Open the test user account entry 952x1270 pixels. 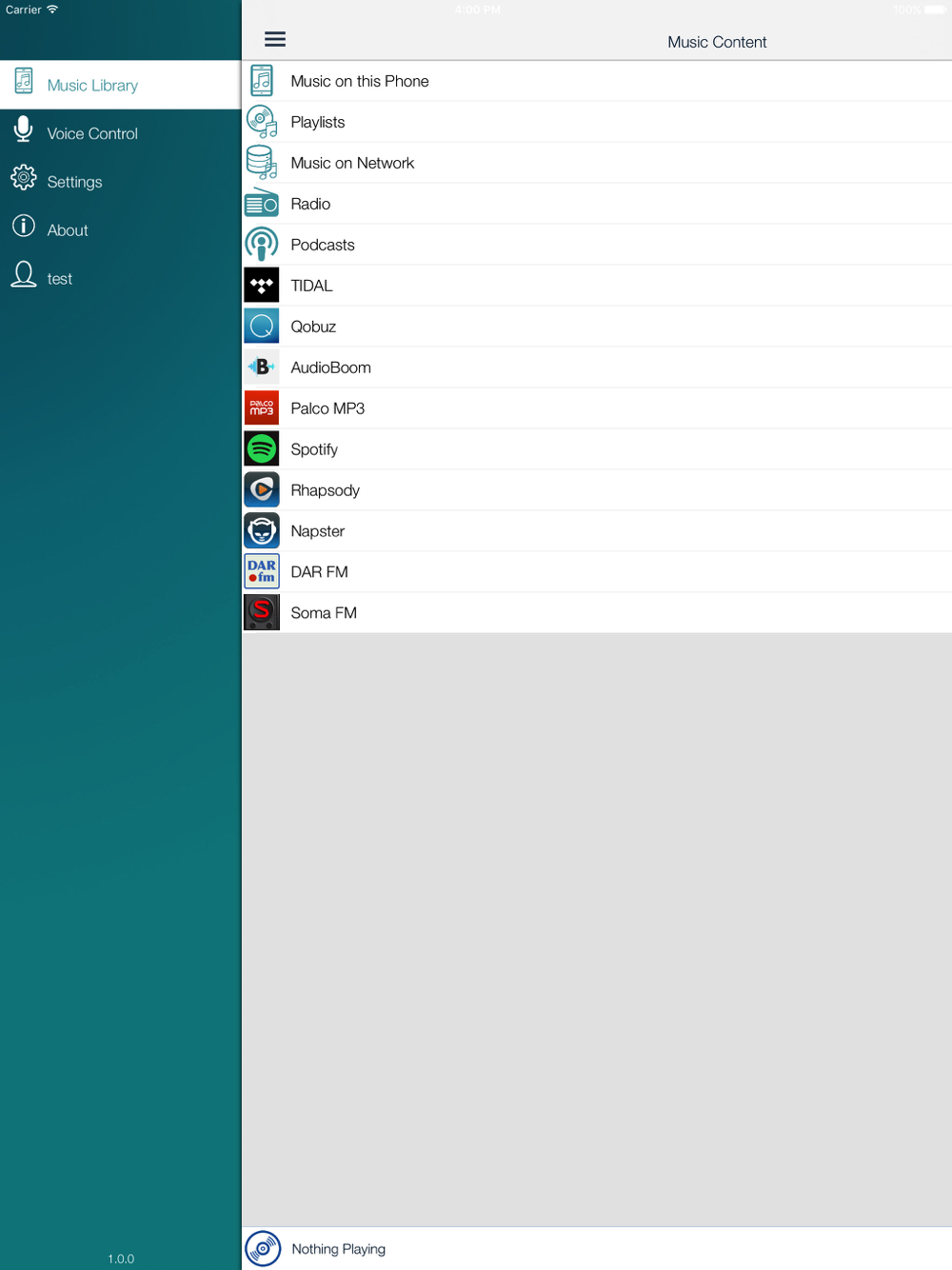pyautogui.click(x=120, y=279)
